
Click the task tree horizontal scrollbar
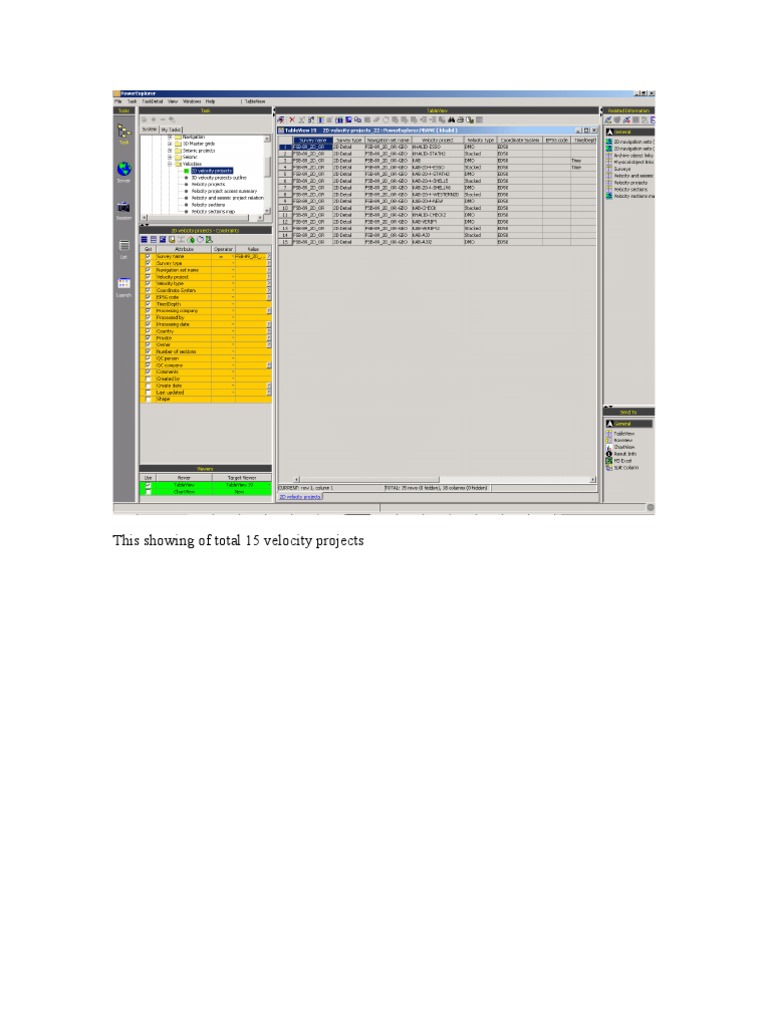[x=202, y=217]
